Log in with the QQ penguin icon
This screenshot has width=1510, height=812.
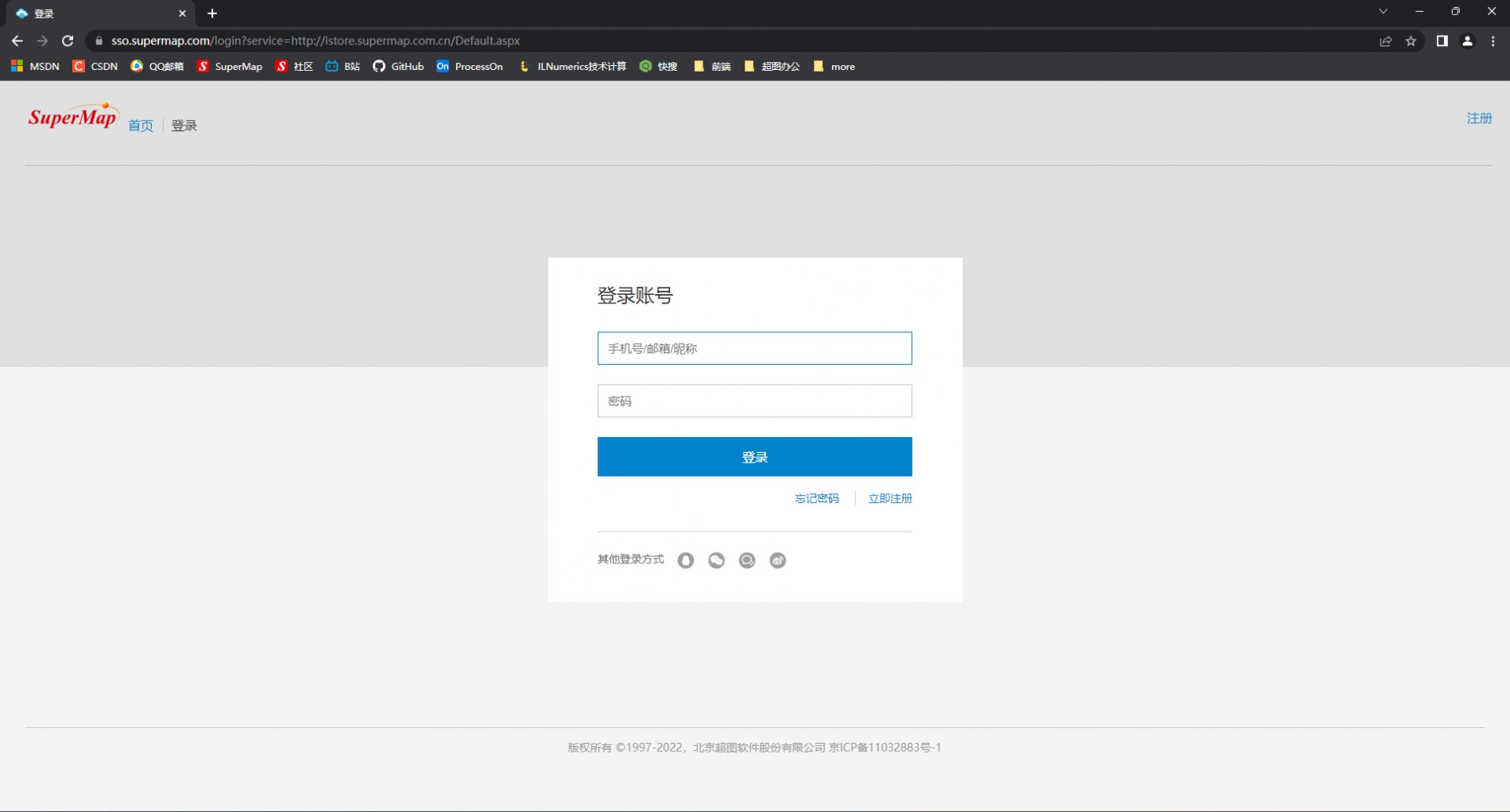pos(686,560)
